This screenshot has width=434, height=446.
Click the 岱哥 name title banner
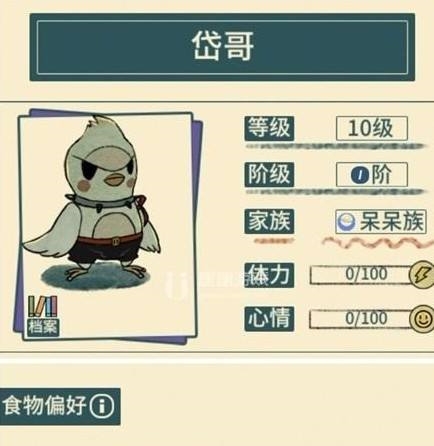(222, 47)
